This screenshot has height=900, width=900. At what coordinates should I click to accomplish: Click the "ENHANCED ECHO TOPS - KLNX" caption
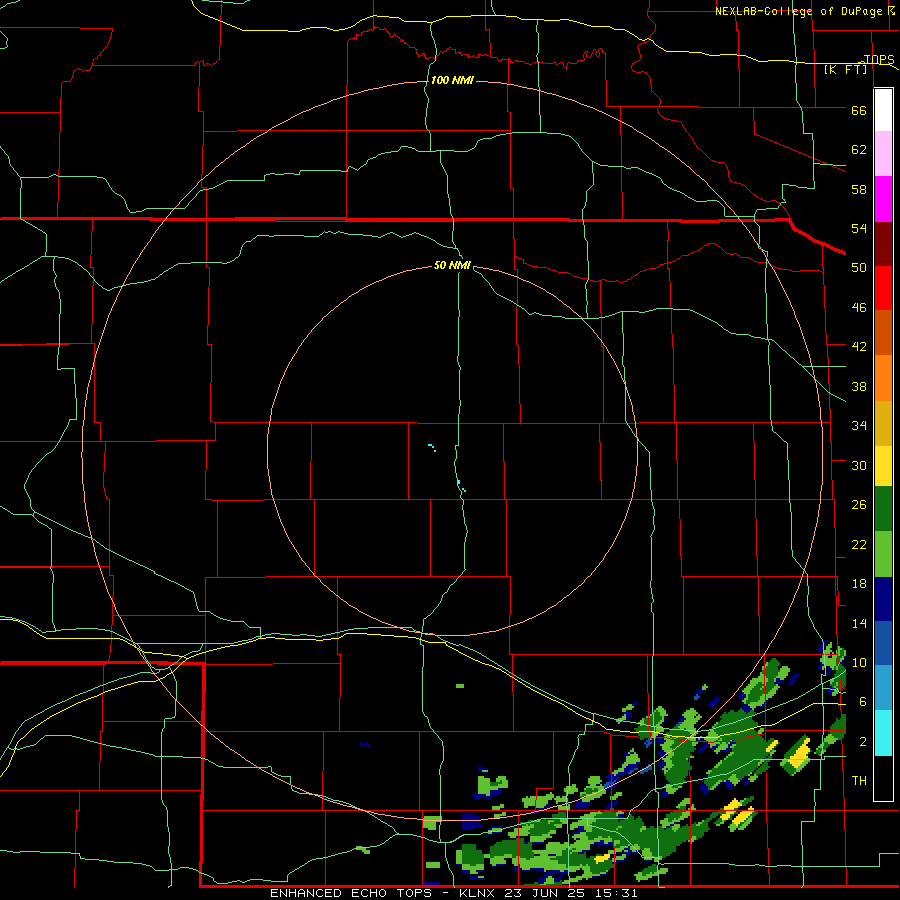tap(382, 893)
